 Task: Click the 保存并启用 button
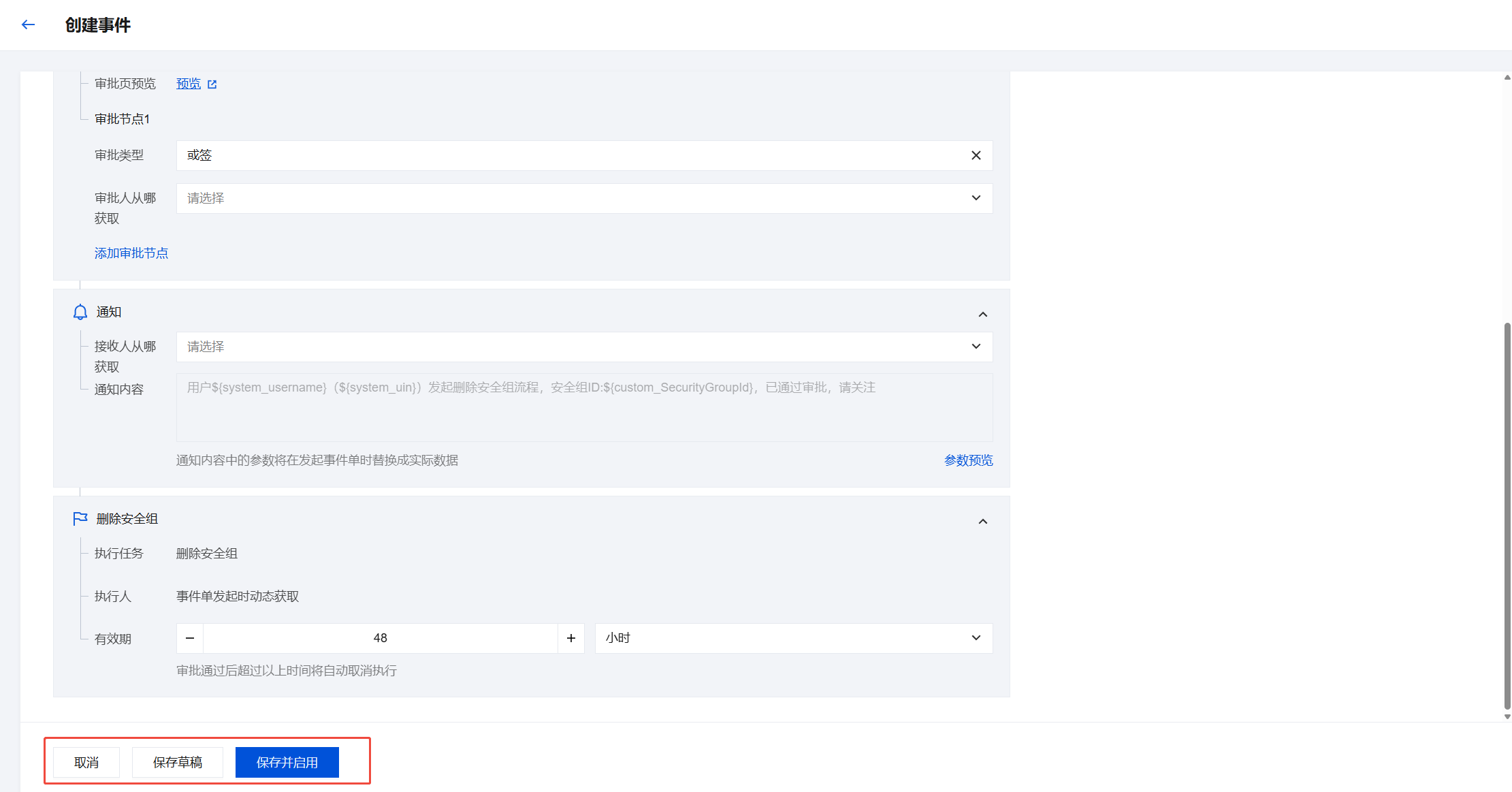[287, 762]
